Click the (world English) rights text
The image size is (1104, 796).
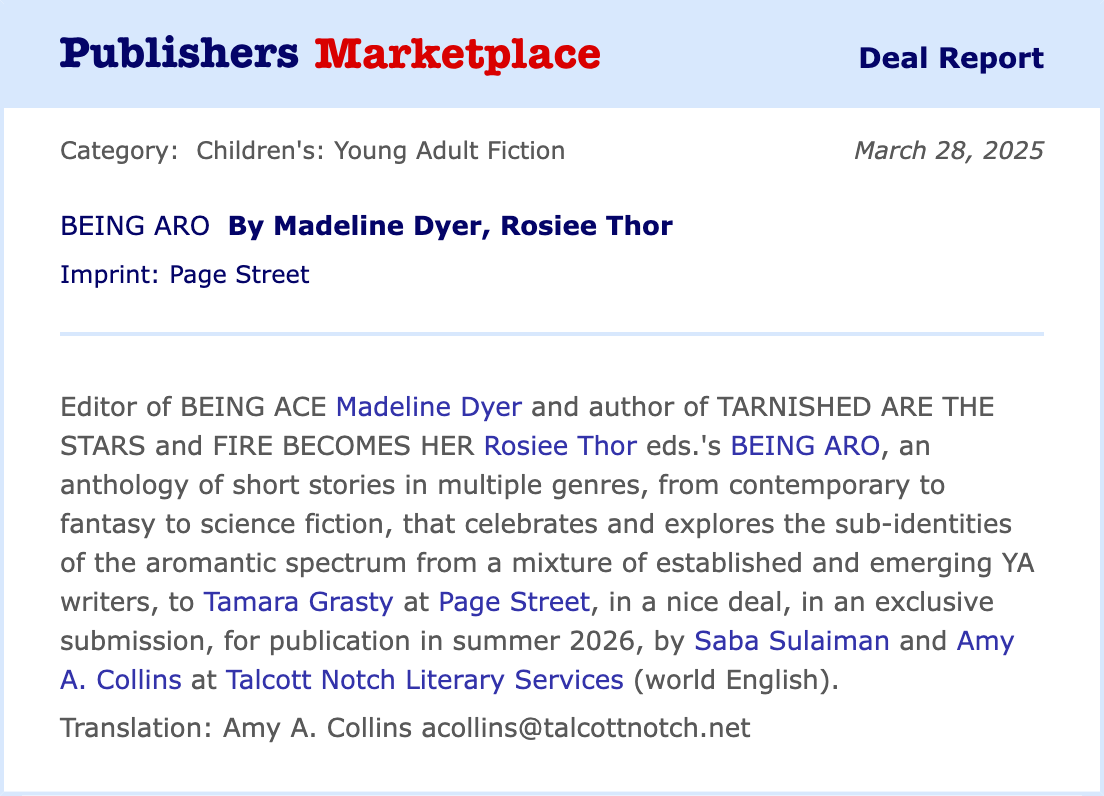pos(734,680)
